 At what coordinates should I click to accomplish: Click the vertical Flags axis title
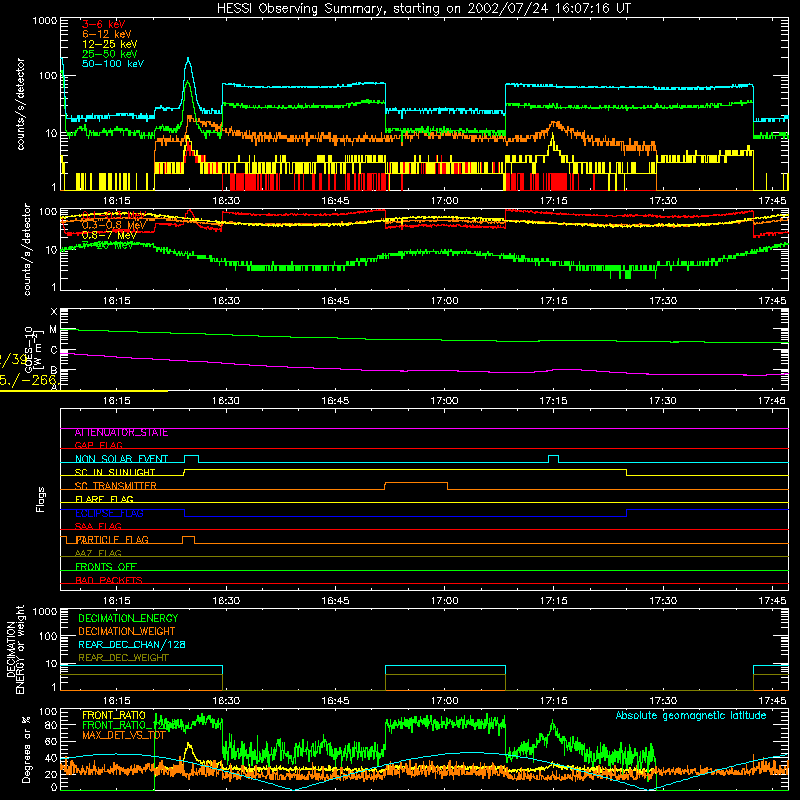41,499
